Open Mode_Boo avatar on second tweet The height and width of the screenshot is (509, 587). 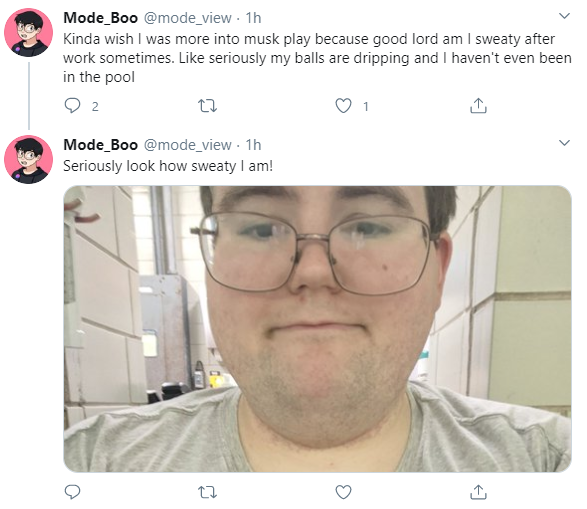coord(28,159)
